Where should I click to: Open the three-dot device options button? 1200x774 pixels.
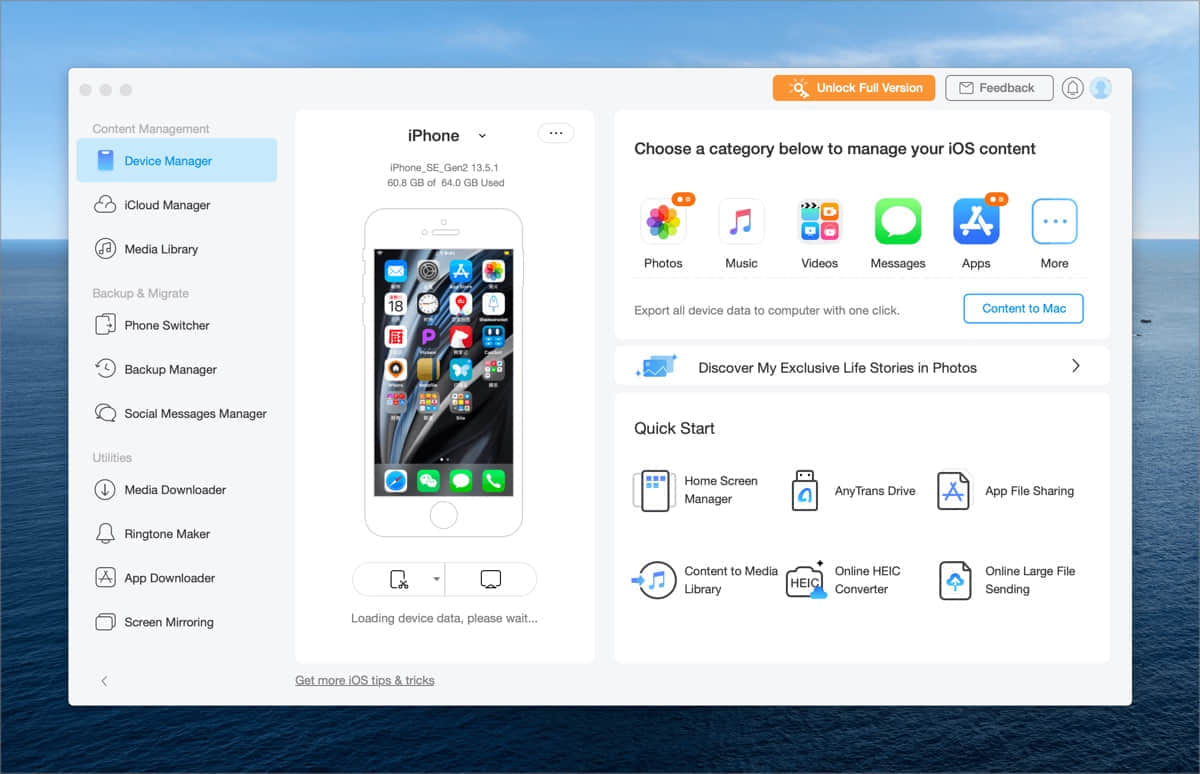(556, 133)
